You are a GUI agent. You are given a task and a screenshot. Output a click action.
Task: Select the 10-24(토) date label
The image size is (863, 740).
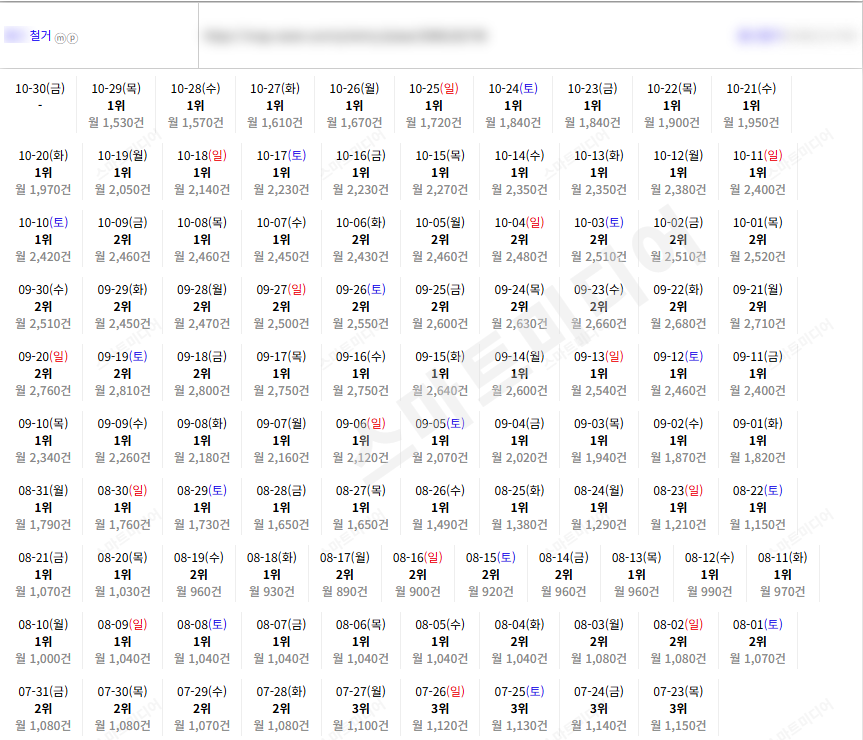[x=513, y=89]
